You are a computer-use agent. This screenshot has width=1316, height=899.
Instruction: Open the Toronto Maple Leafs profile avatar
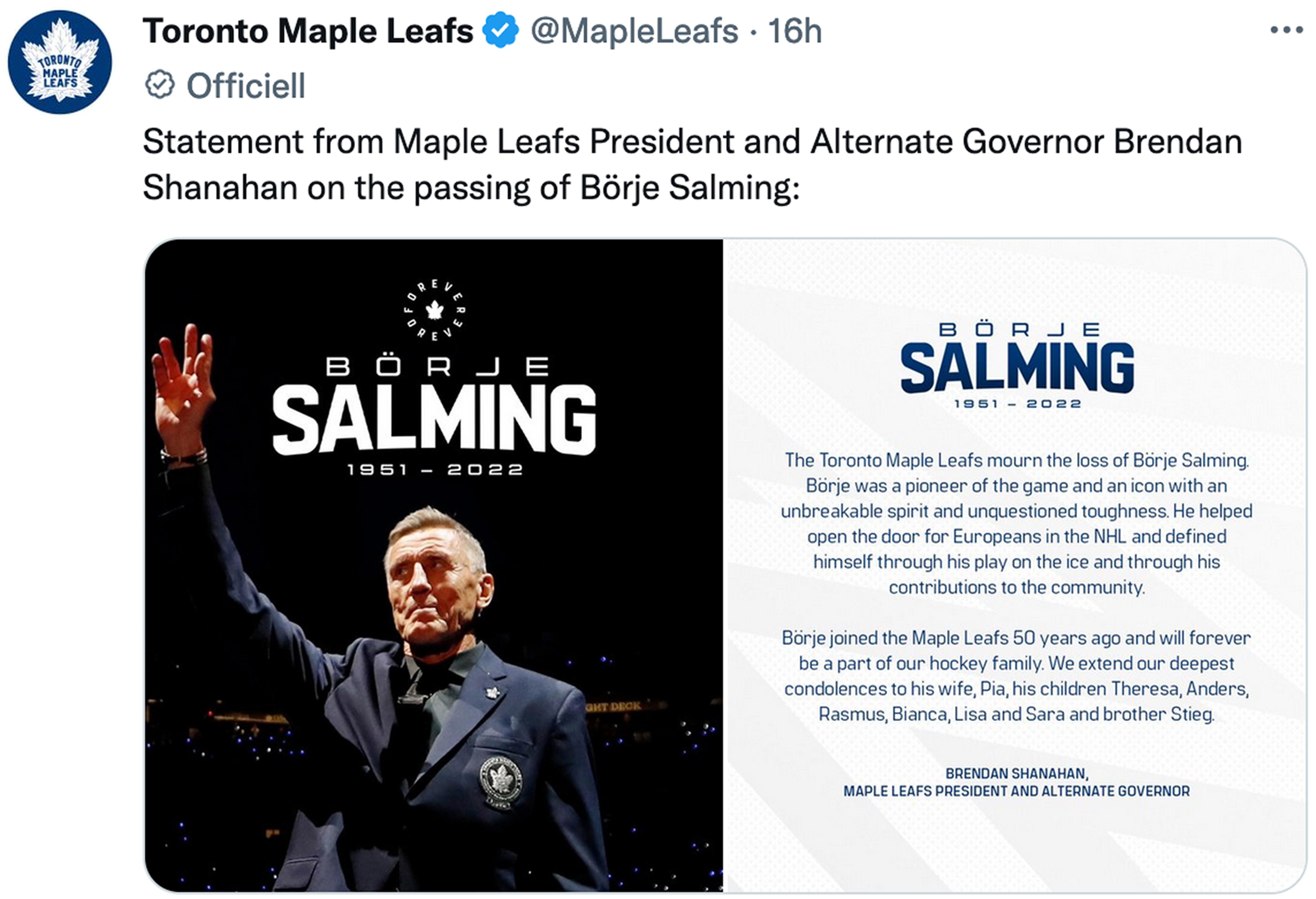coord(59,62)
